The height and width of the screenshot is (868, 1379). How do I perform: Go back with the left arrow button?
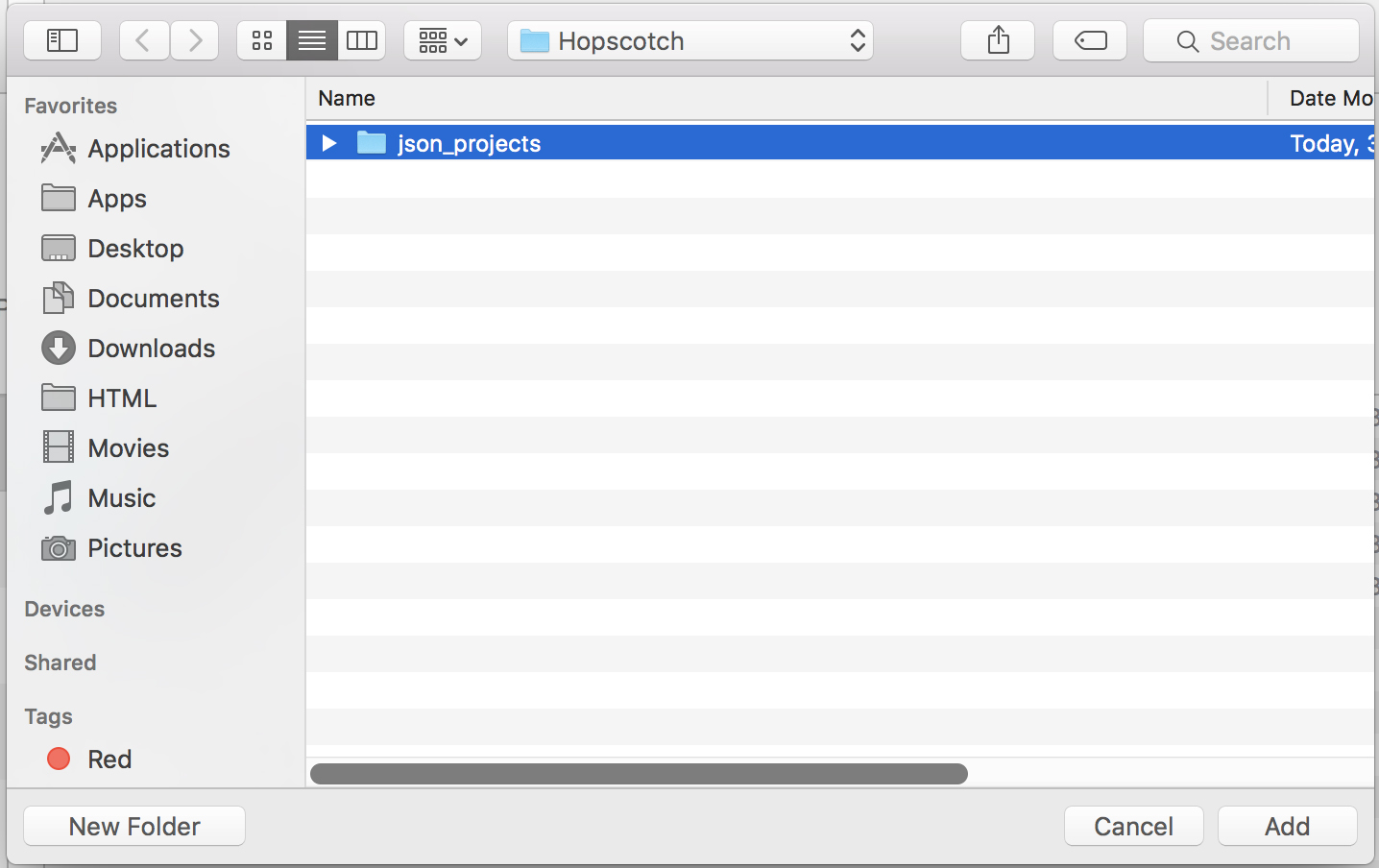[144, 40]
